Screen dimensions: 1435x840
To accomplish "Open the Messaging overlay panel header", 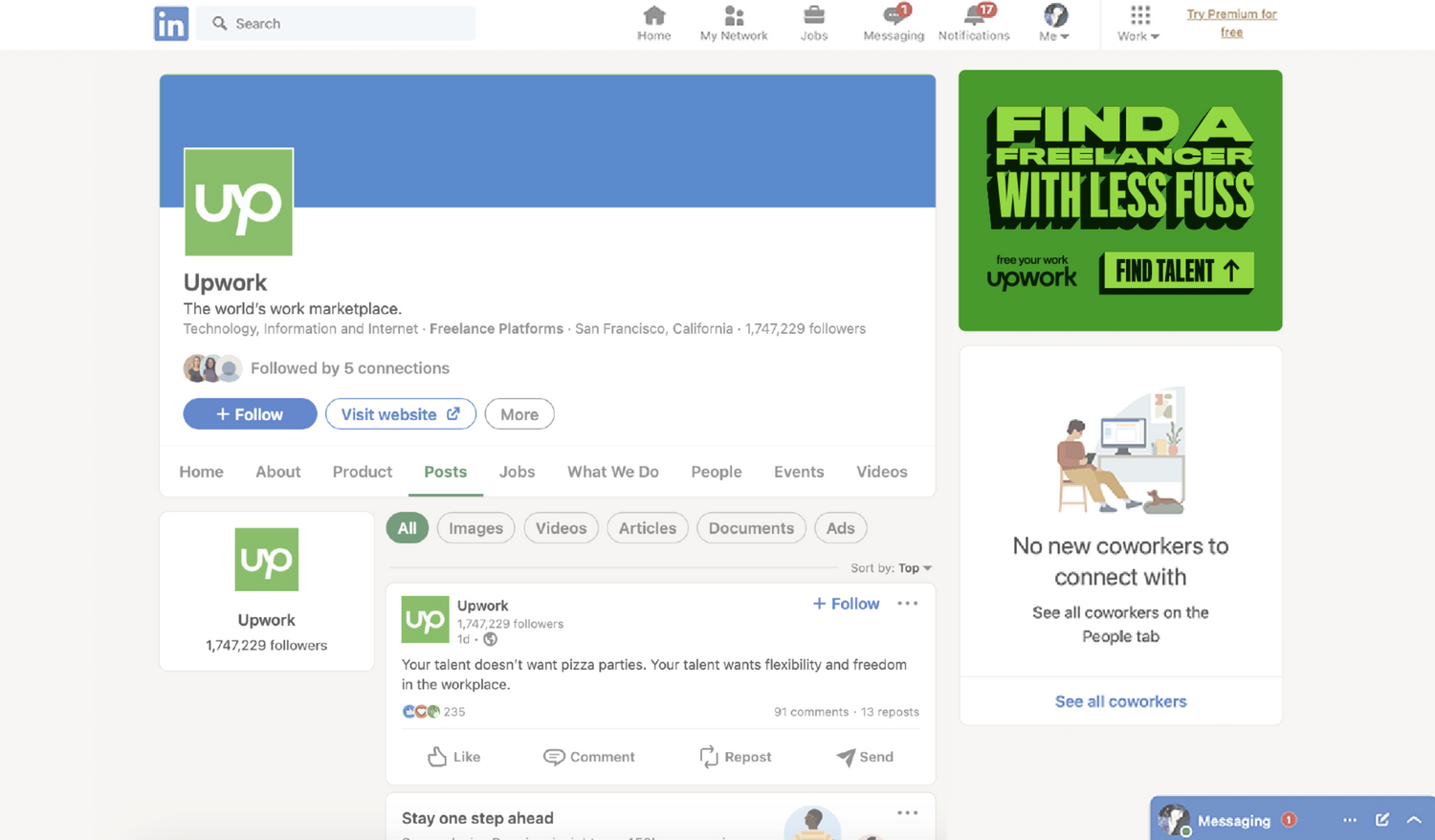I will tap(1292, 819).
